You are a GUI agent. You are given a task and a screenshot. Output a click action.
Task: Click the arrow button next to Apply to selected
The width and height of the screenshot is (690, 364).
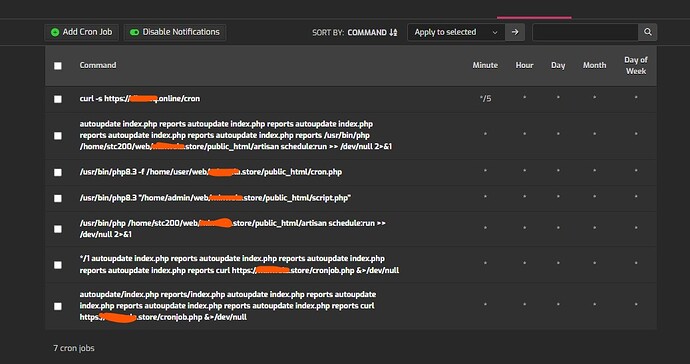click(515, 32)
